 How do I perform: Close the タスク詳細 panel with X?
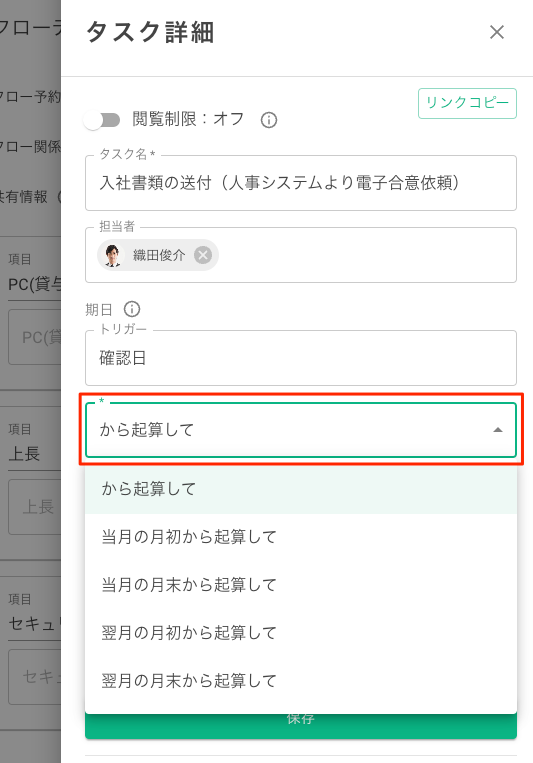pyautogui.click(x=496, y=32)
